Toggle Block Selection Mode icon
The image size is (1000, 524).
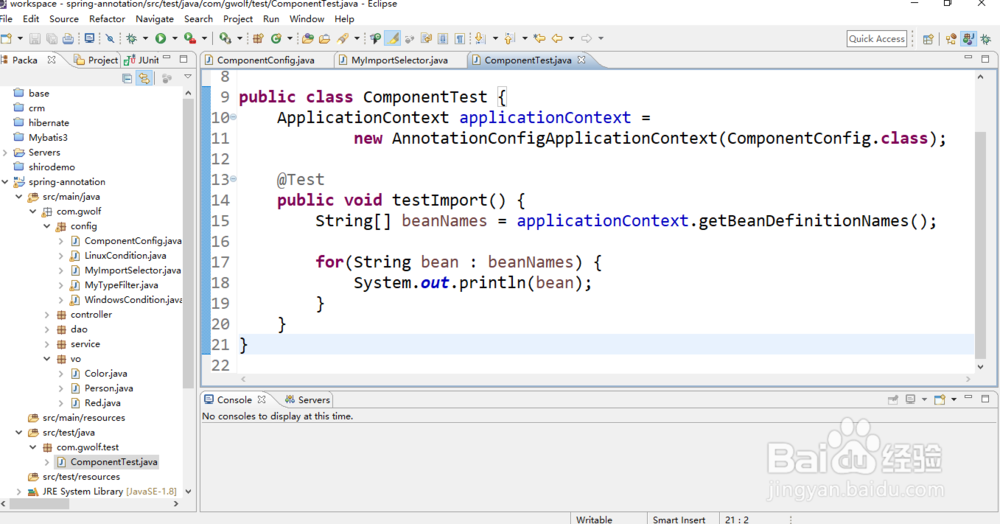(x=443, y=39)
